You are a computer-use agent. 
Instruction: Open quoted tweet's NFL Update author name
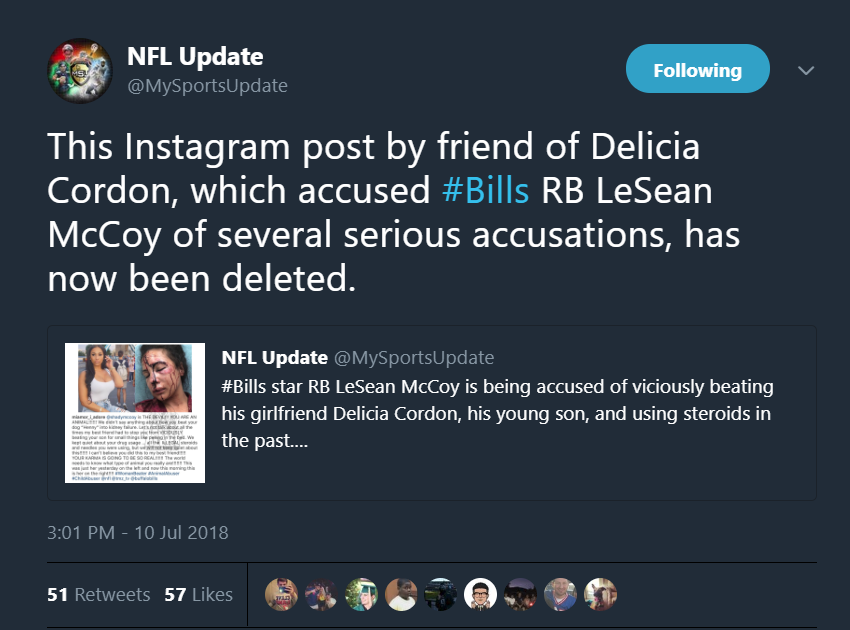(x=274, y=358)
